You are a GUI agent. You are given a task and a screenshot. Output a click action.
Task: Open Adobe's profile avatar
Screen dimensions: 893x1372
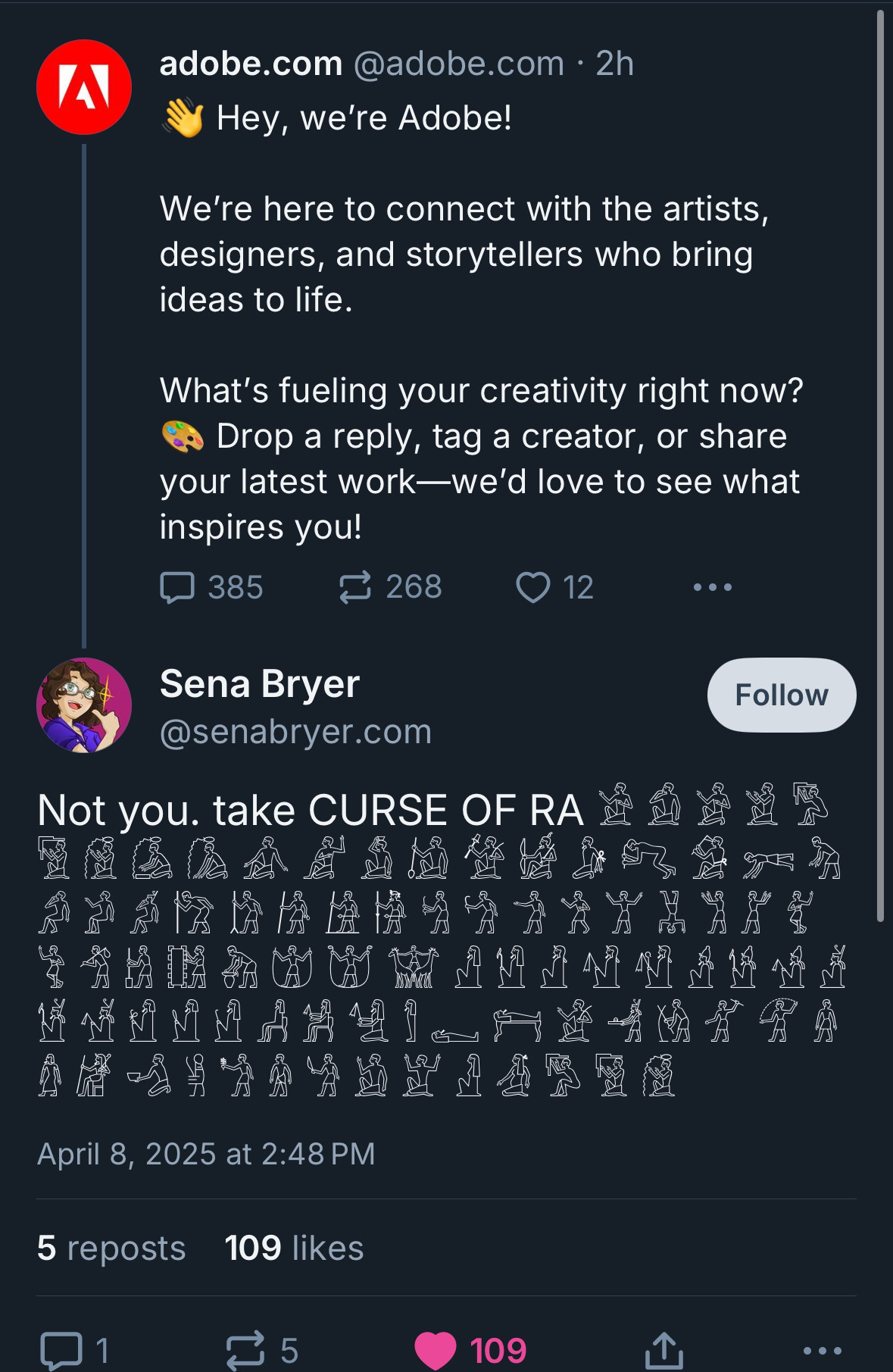click(84, 87)
